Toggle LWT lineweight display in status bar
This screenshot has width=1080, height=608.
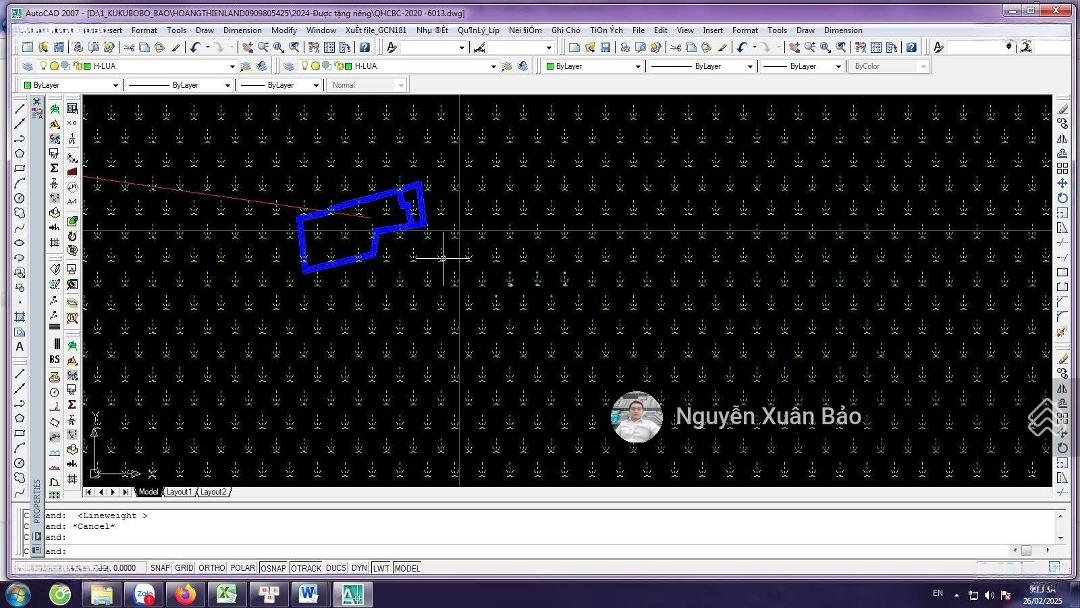tap(381, 568)
